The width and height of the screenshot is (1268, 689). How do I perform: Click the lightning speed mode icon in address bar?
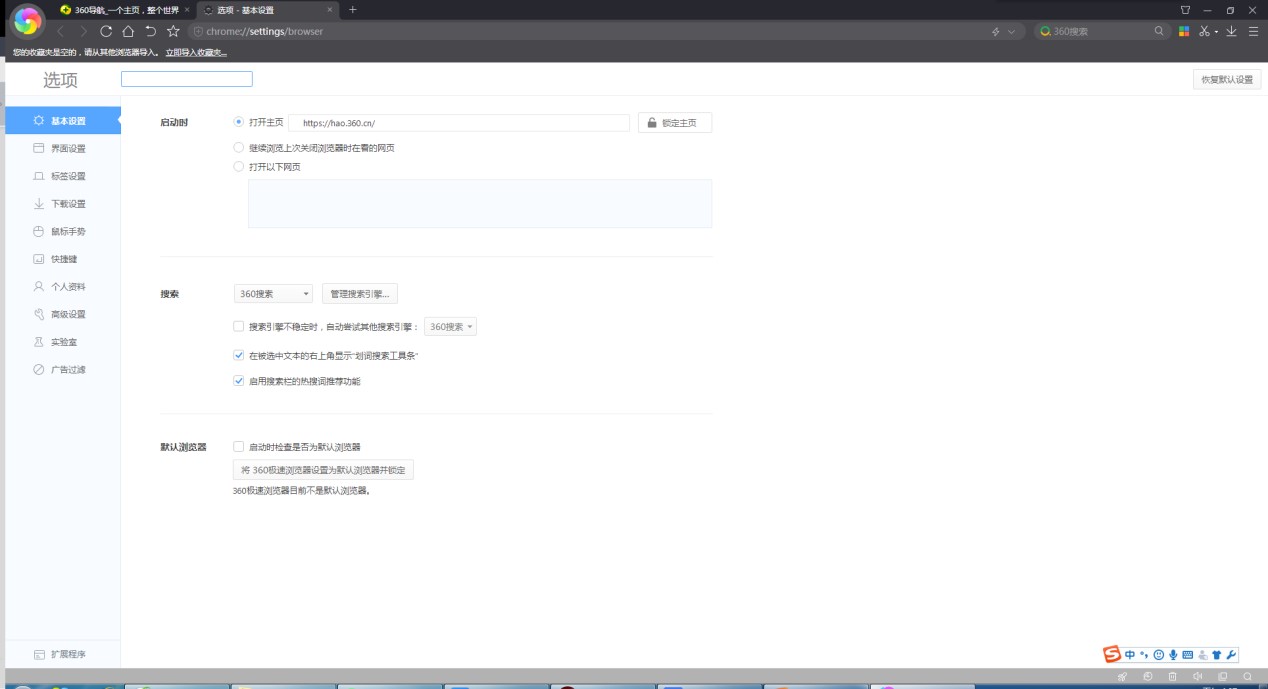tap(996, 31)
